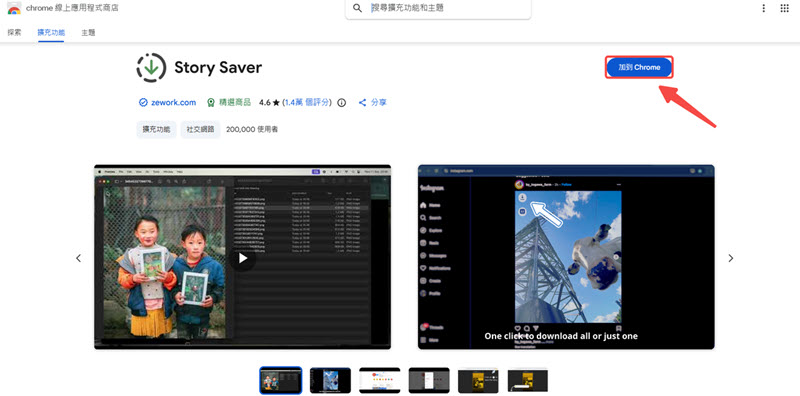
Task: Click the verified badge beside zework.com
Action: [143, 103]
